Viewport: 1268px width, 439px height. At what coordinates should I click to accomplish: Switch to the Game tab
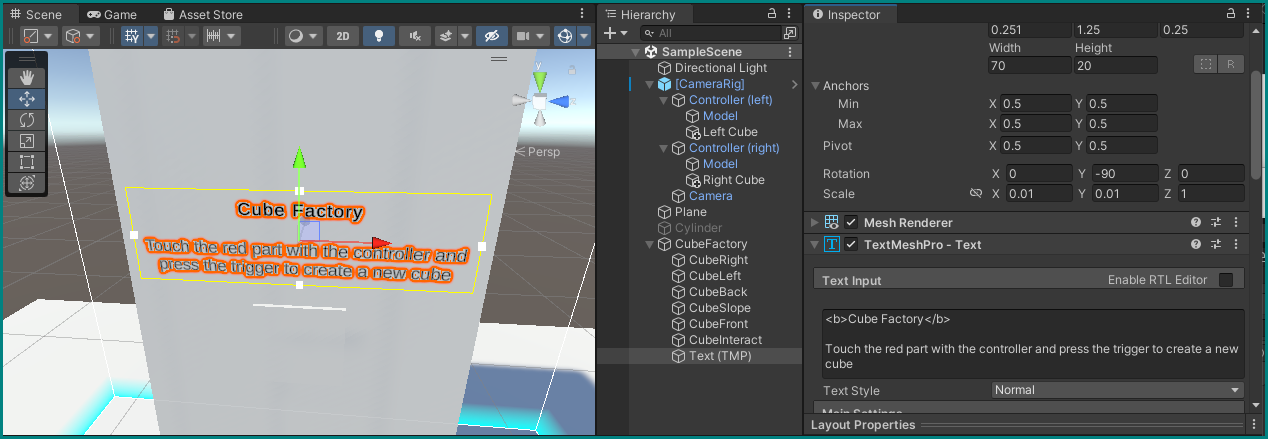tap(111, 15)
